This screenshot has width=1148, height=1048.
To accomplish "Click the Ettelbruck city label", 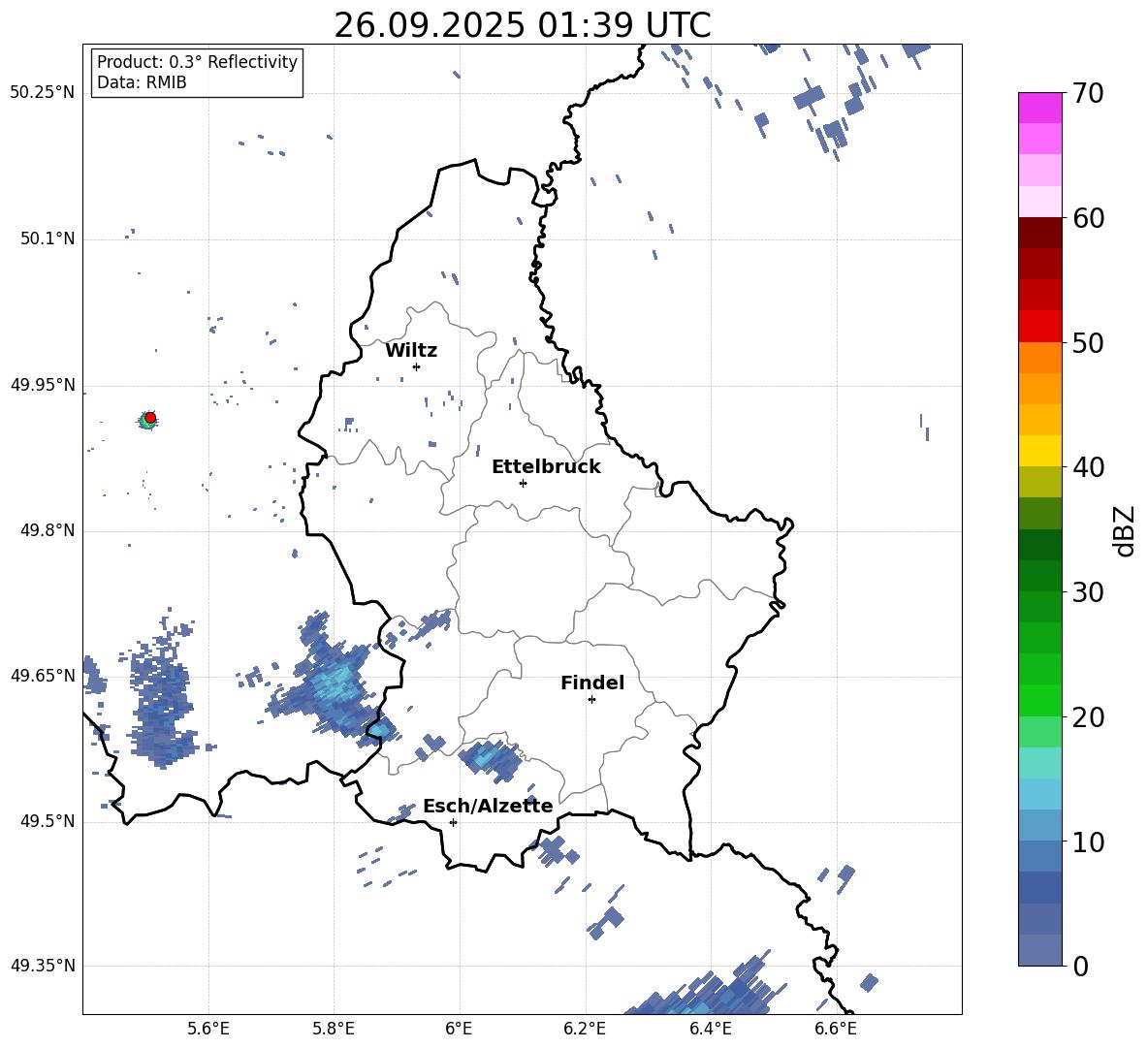I will [546, 467].
